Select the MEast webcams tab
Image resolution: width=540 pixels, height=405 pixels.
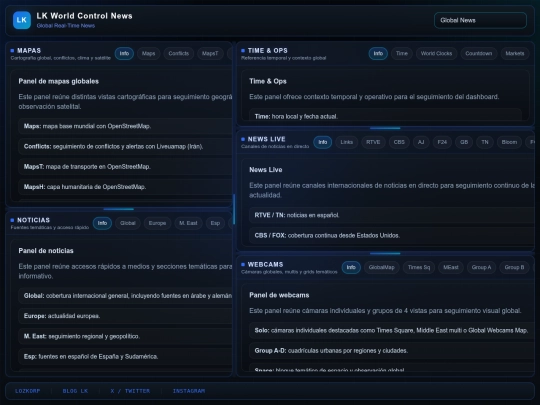451,267
